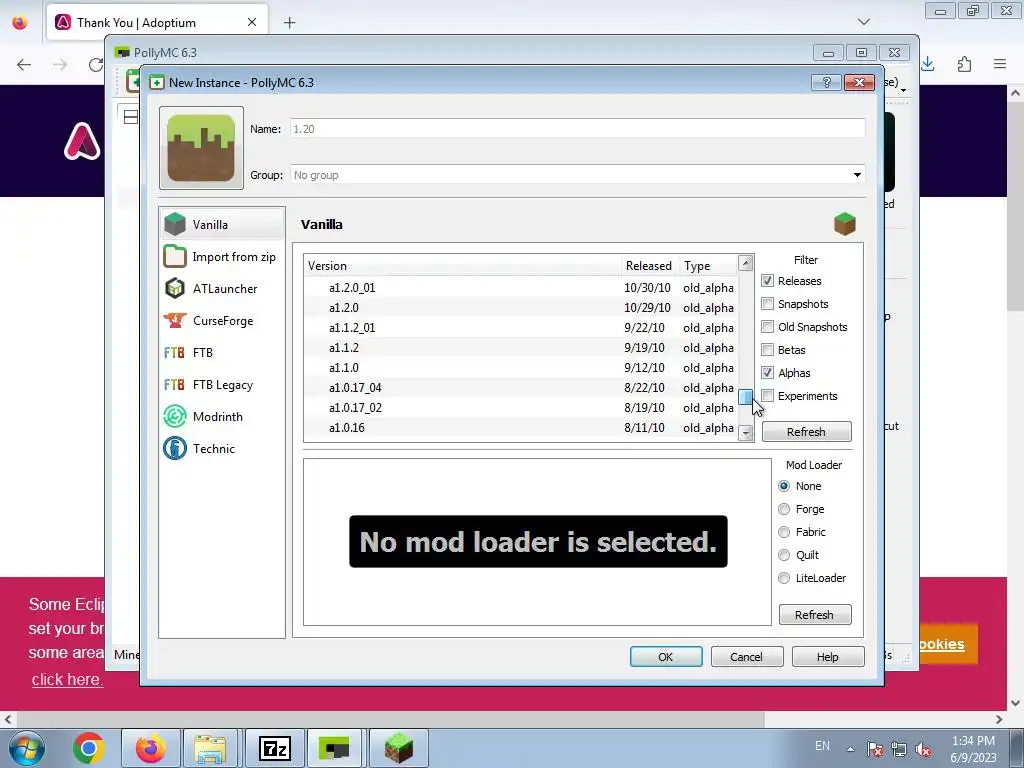
Task: Click the grass block instance icon
Action: pyautogui.click(x=201, y=148)
